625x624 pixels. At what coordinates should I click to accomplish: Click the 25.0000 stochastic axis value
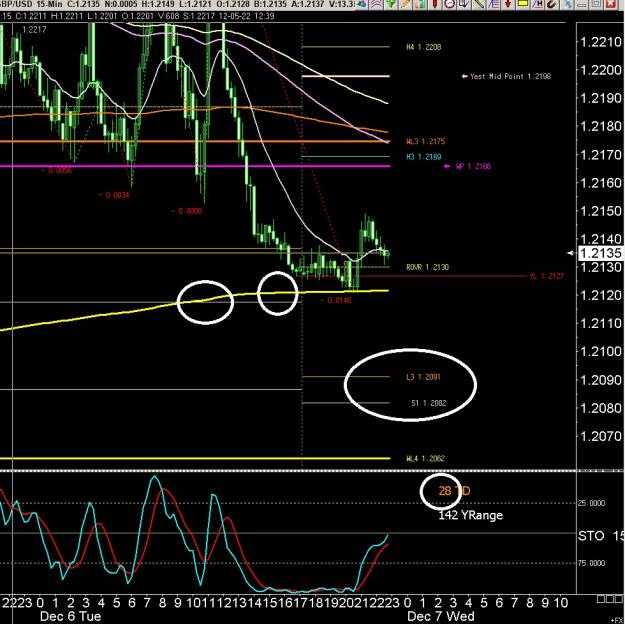click(x=591, y=503)
